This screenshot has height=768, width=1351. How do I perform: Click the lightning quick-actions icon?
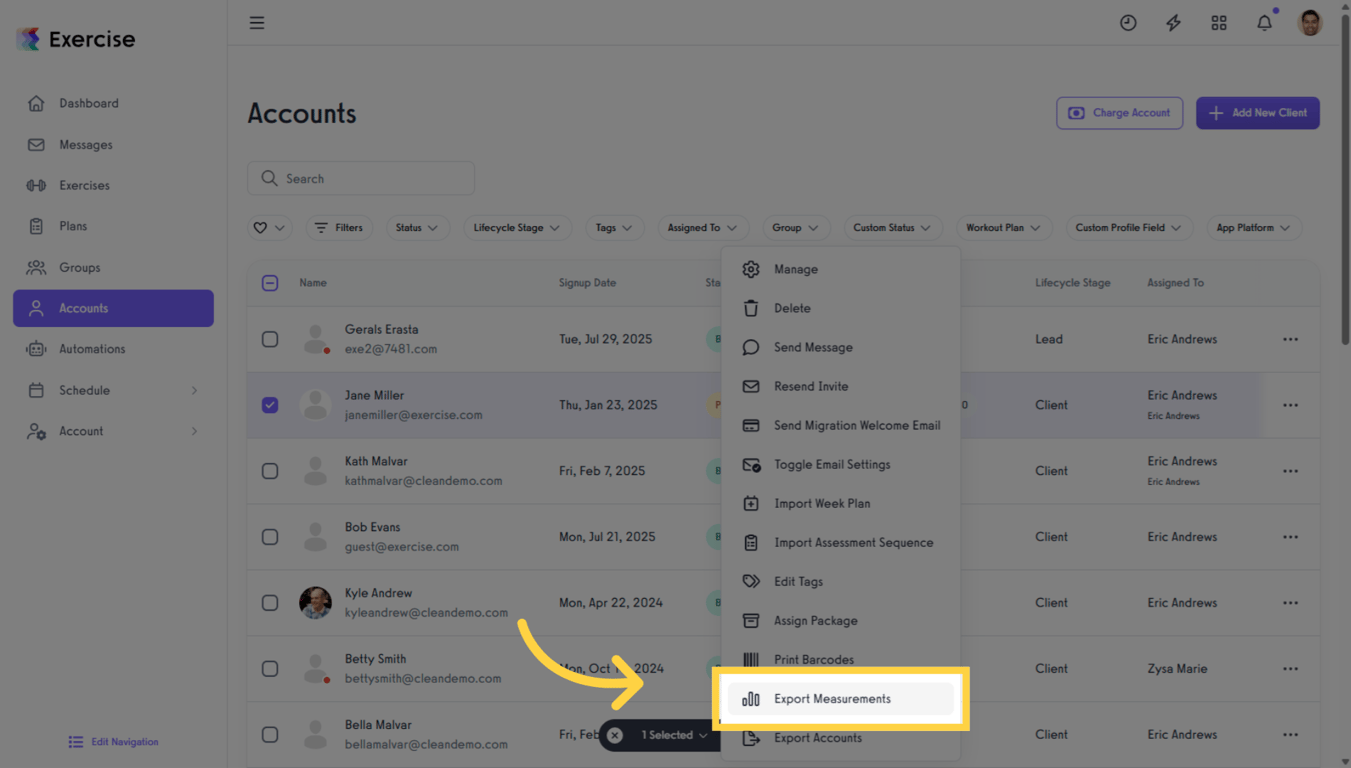[1173, 22]
